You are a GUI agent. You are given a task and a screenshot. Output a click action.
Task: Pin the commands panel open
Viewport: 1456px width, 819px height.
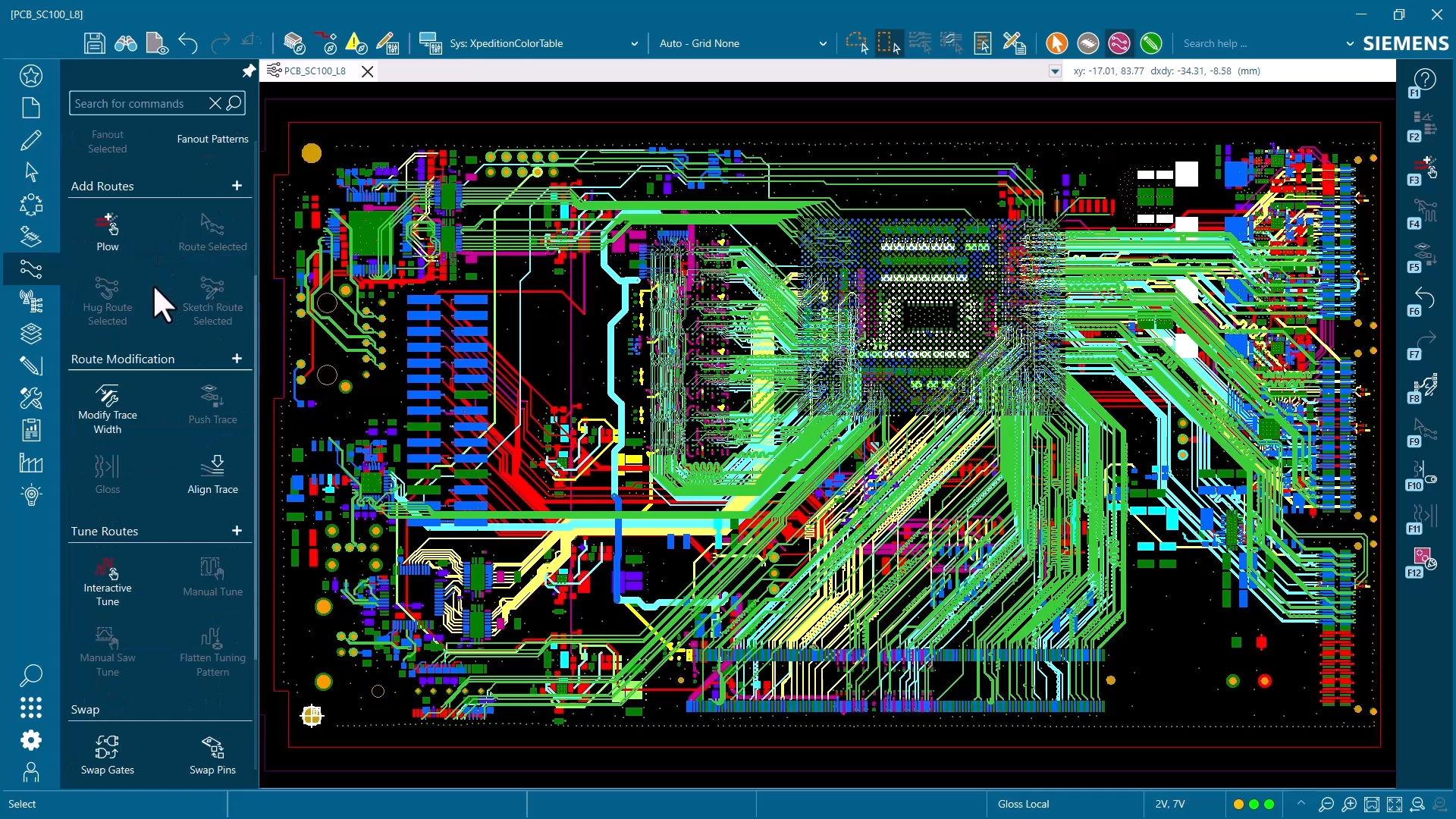pyautogui.click(x=248, y=71)
